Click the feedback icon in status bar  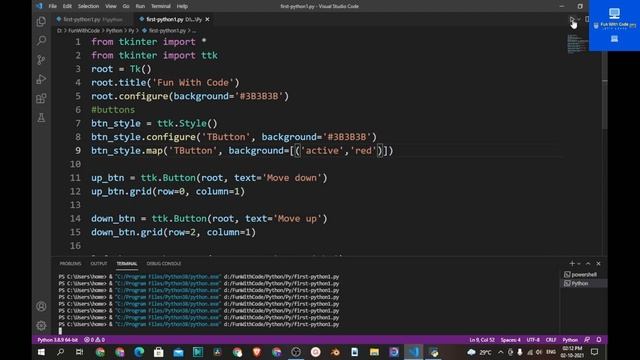(x=587, y=340)
